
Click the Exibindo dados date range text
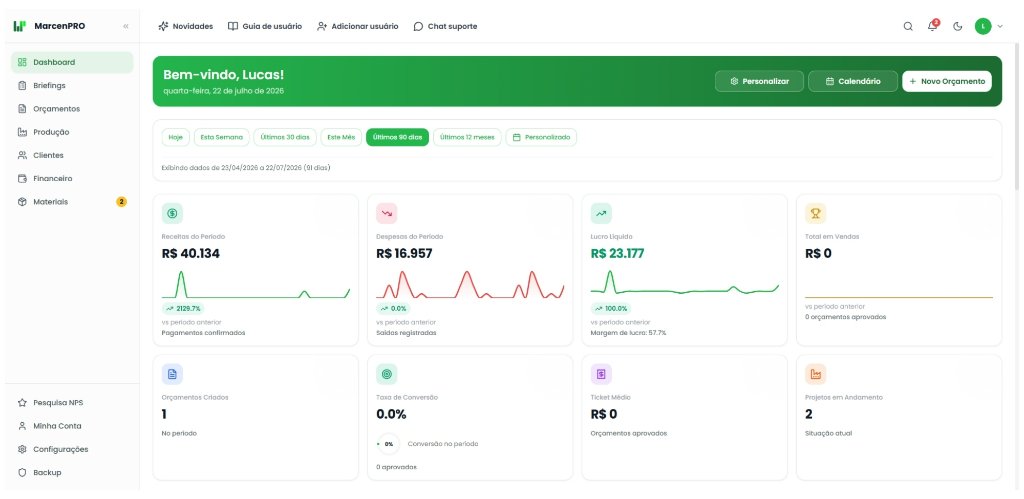tap(246, 168)
